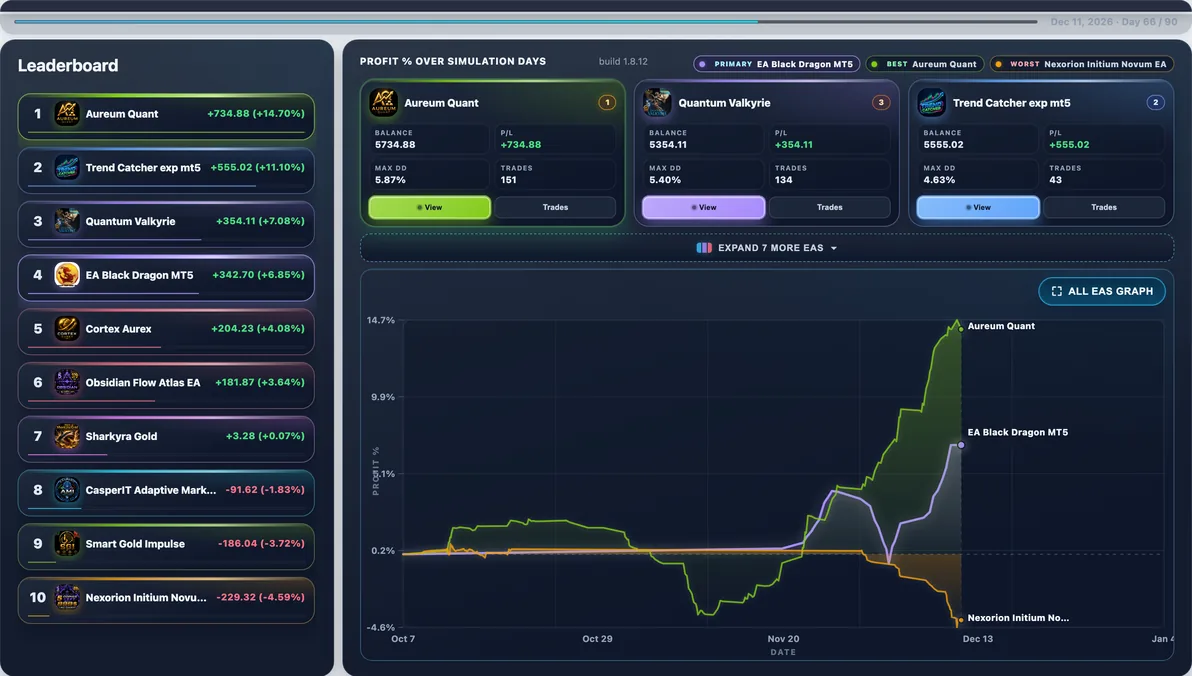
Task: Click Nexorion Initium endpoint marker on chart
Action: 961,620
